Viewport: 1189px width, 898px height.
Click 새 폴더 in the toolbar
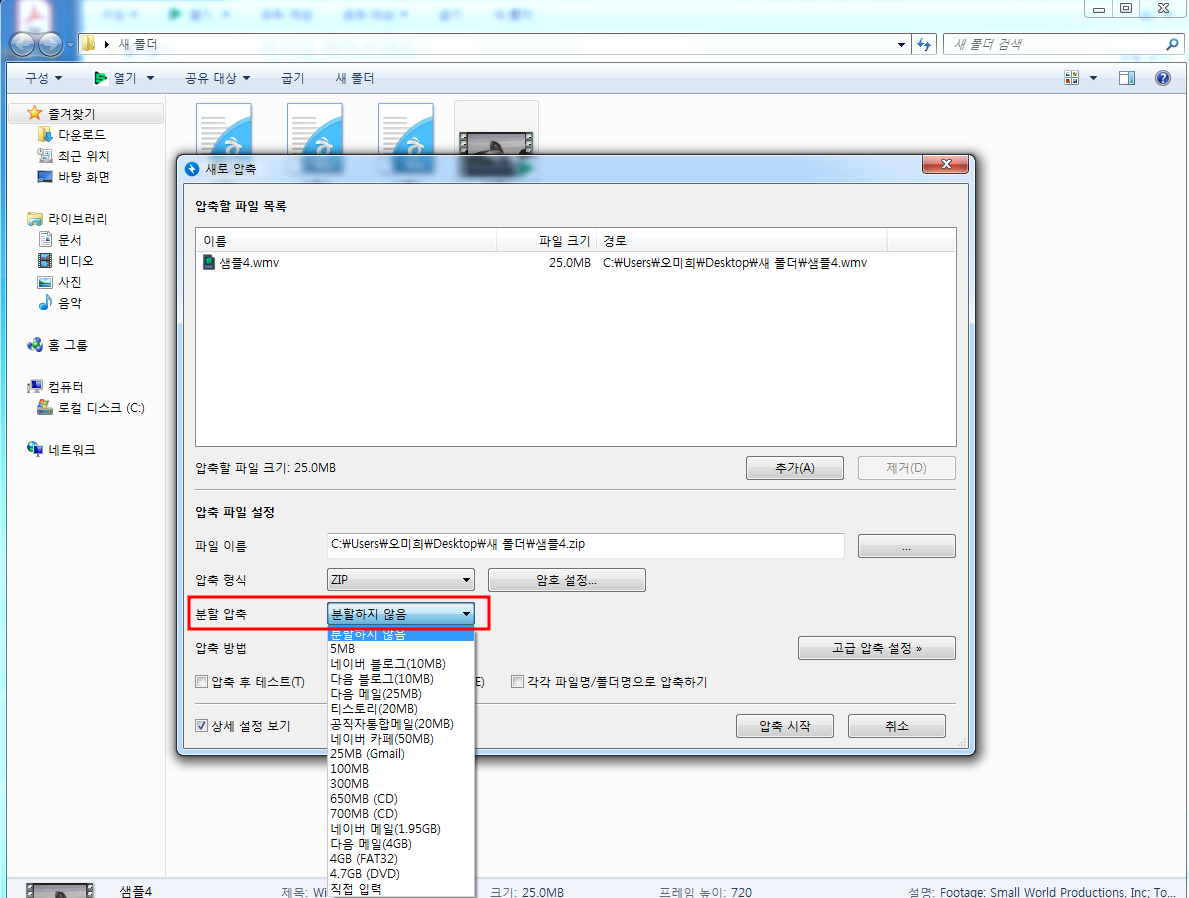[355, 77]
